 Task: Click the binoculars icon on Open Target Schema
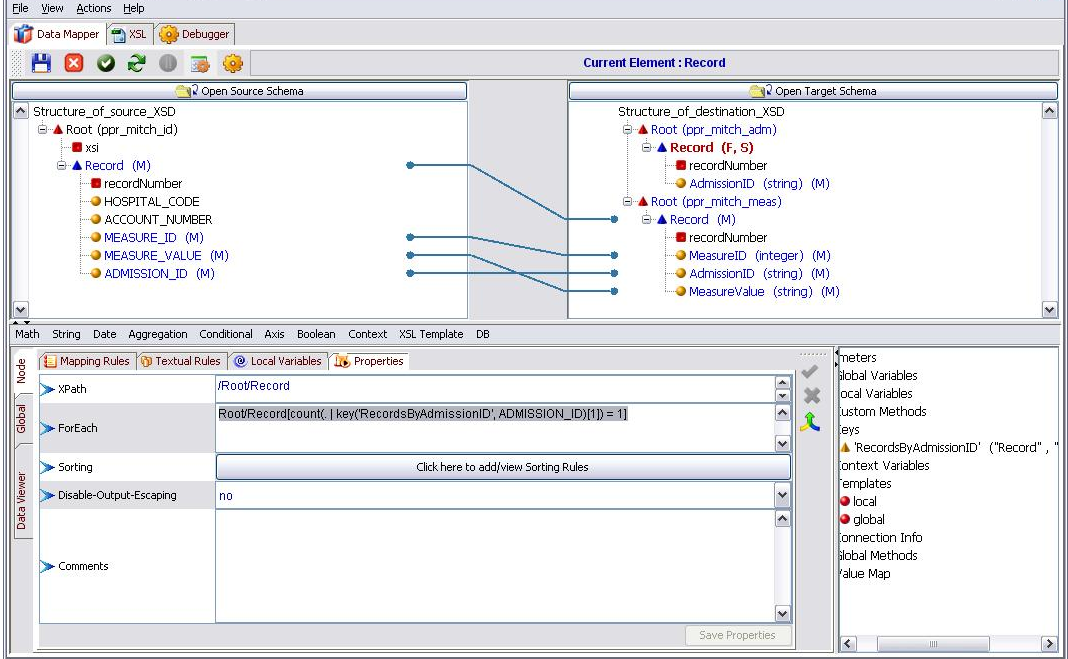point(760,90)
